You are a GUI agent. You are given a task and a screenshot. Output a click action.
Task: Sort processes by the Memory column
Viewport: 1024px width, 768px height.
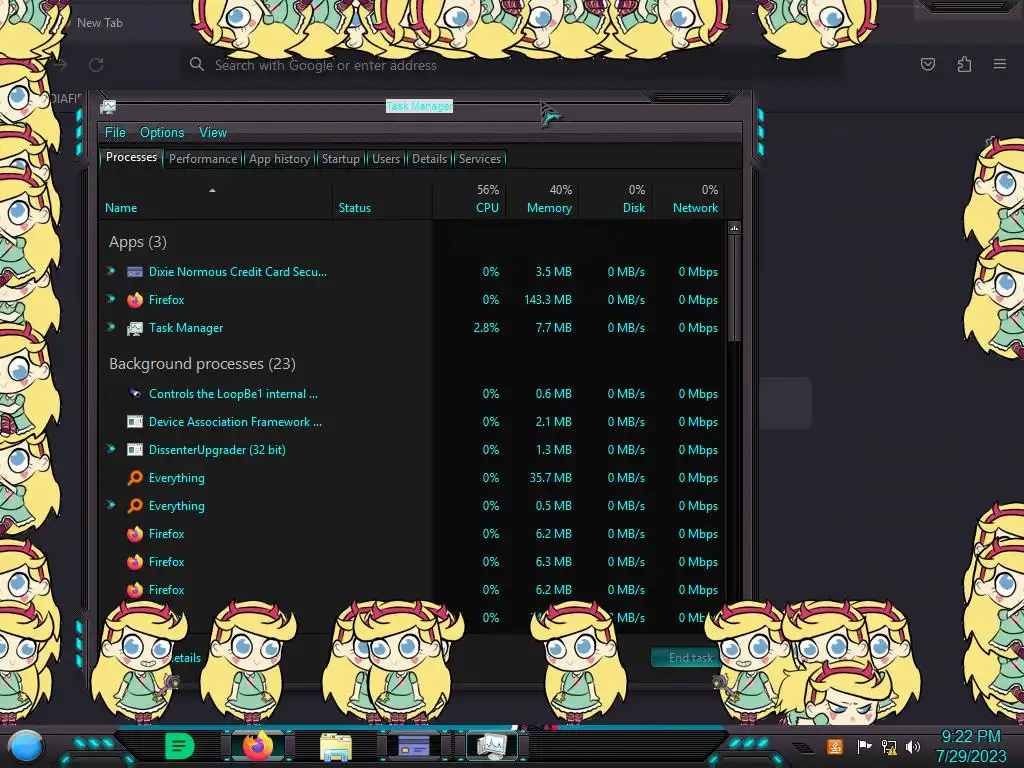click(x=542, y=200)
